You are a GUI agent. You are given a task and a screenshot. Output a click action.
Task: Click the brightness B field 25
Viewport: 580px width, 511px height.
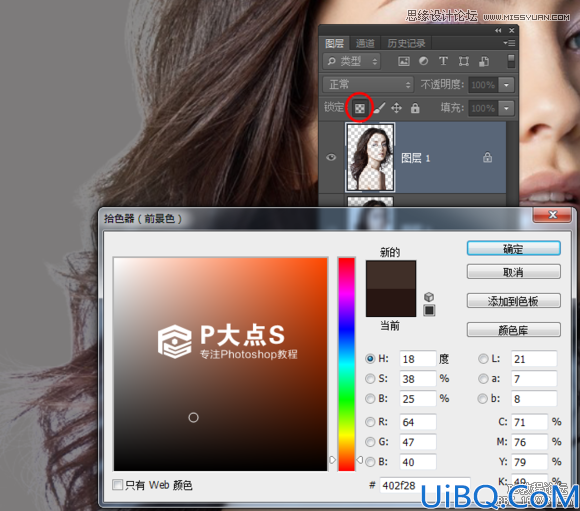[418, 399]
